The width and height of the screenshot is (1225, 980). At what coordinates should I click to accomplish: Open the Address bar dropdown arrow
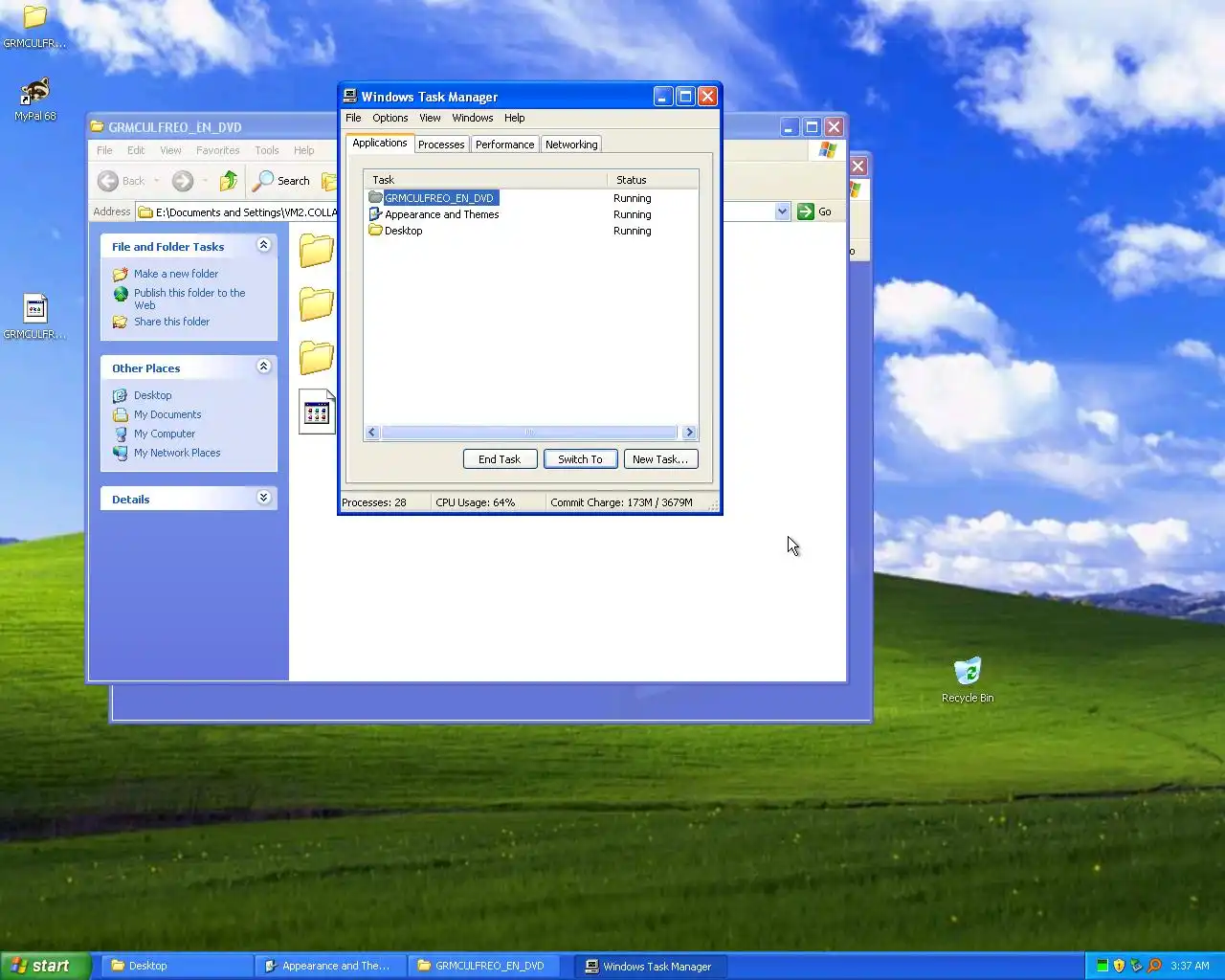(782, 212)
